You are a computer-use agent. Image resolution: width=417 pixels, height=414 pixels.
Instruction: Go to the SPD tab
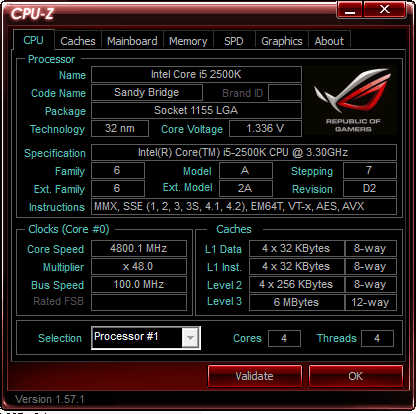pyautogui.click(x=234, y=41)
